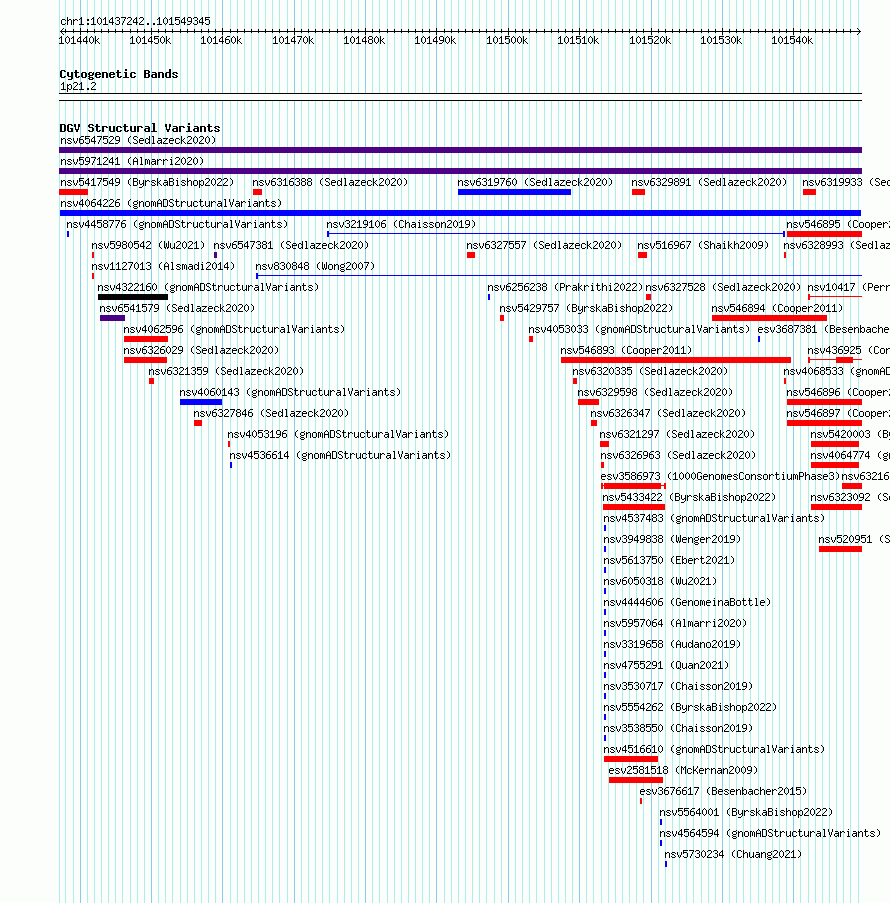Viewport: 890px width, 903px height.
Task: Open nsv4564594 (gnomADStructuralVariants) entry
Action: (x=770, y=833)
